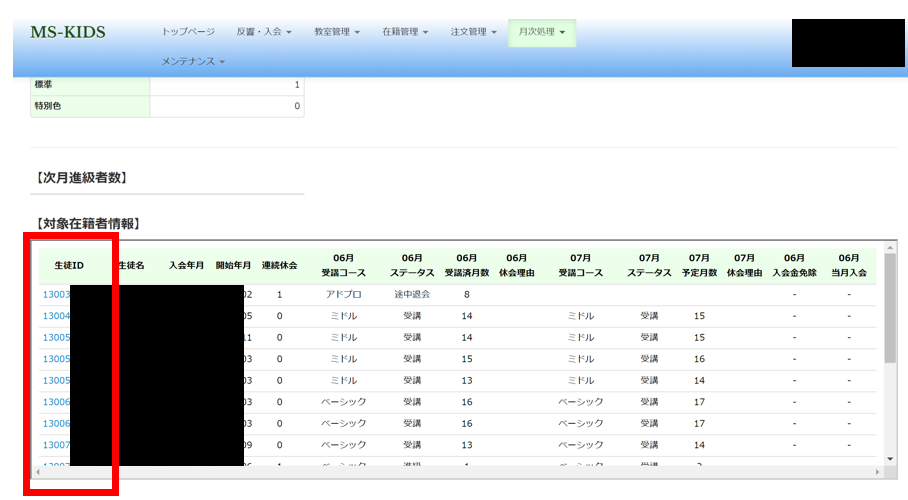
Task: Click the caret arrow beside 注文管理
Action: point(494,33)
